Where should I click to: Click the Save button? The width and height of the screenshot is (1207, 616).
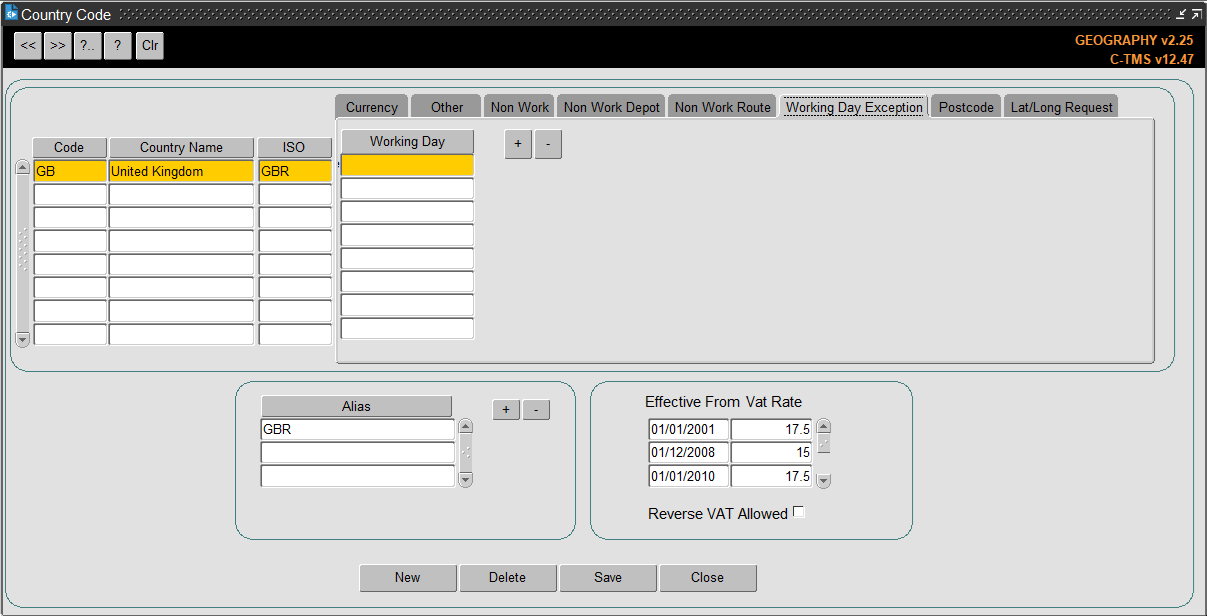[x=608, y=578]
